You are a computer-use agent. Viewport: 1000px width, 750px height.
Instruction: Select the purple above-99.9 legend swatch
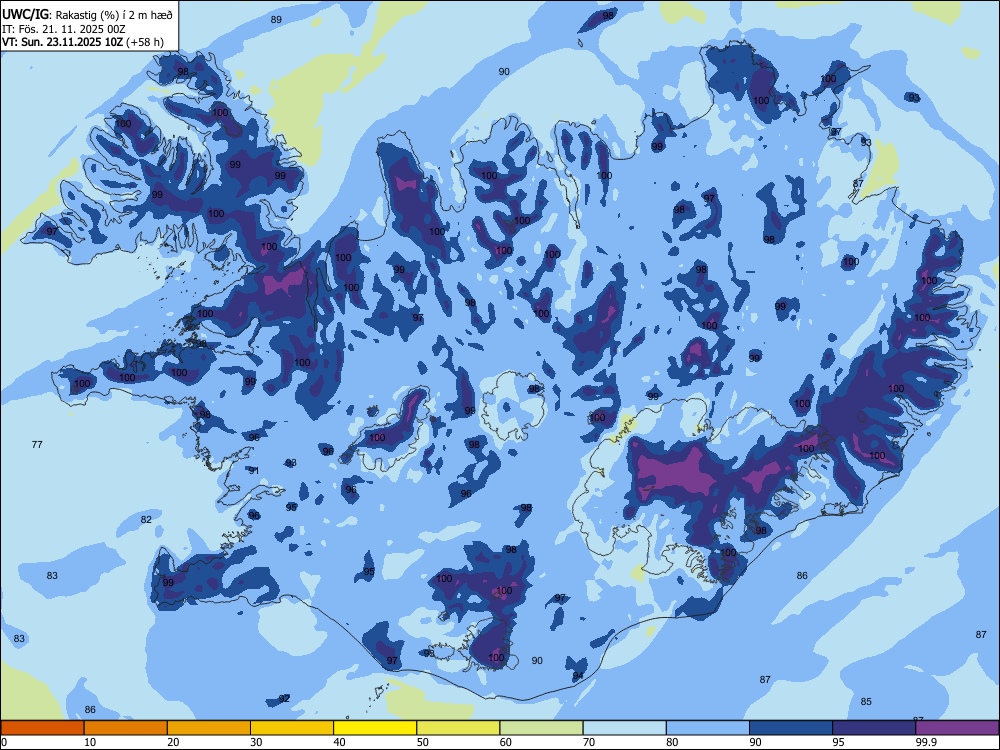pyautogui.click(x=957, y=728)
